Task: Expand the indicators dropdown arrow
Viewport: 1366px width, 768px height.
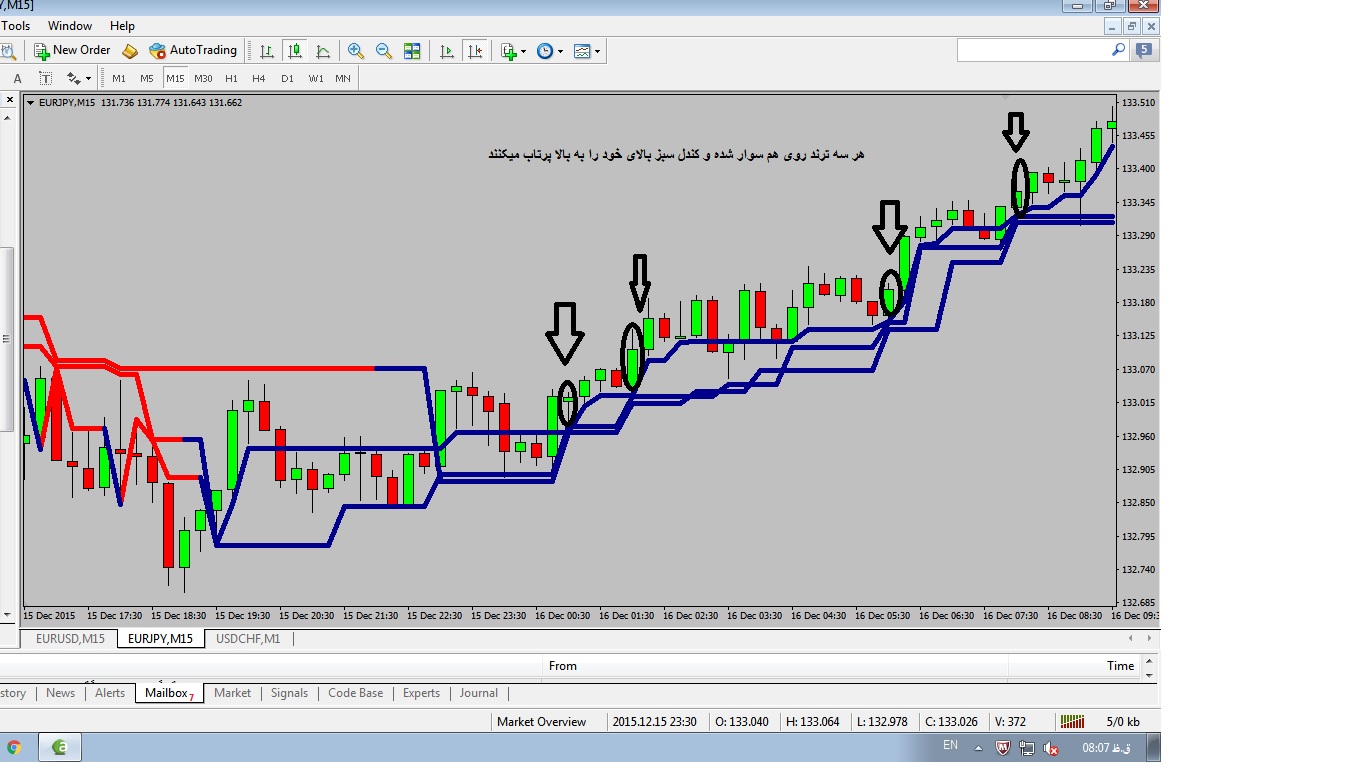Action: coord(524,51)
